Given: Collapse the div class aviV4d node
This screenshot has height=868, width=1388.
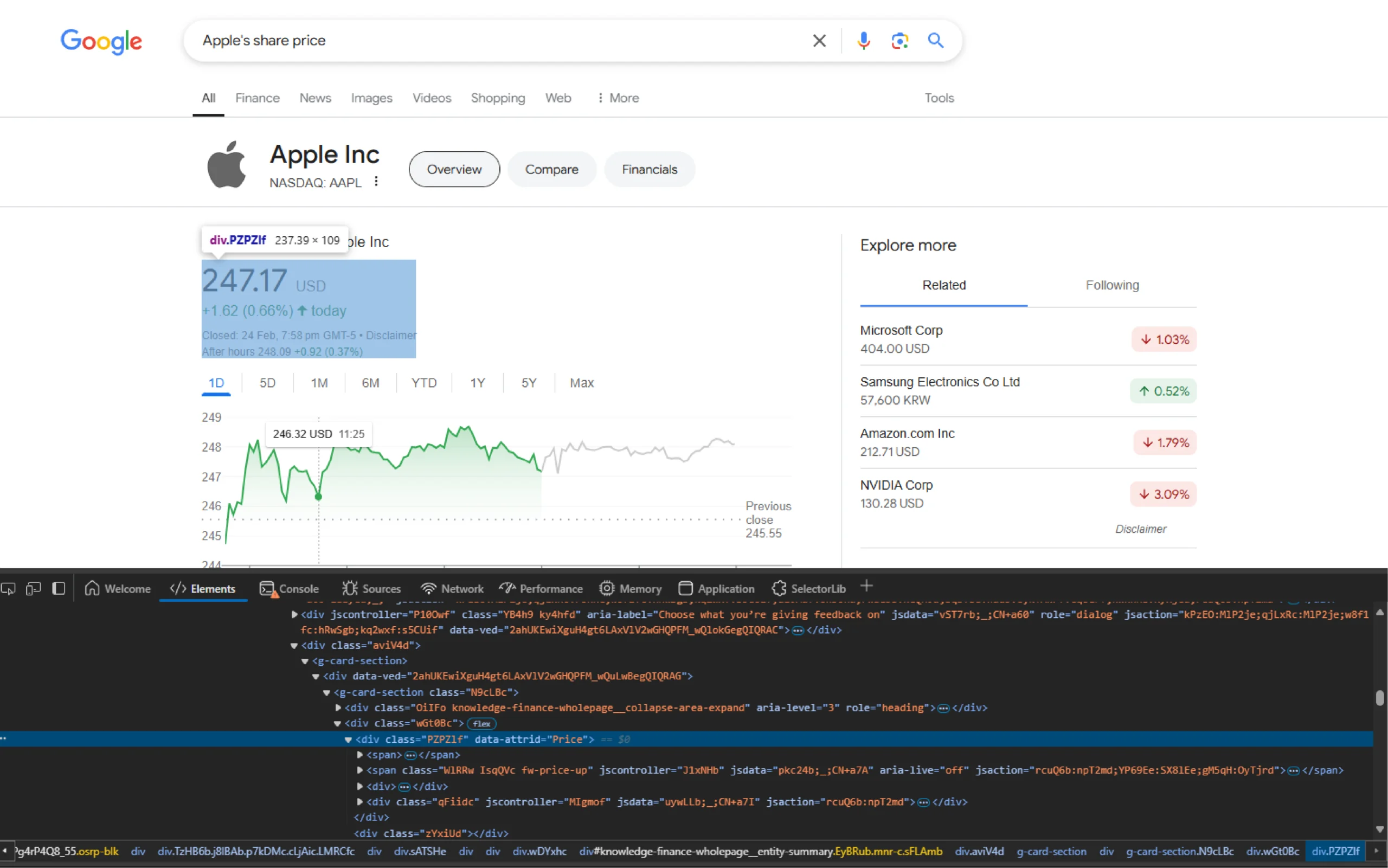Looking at the screenshot, I should coord(294,645).
